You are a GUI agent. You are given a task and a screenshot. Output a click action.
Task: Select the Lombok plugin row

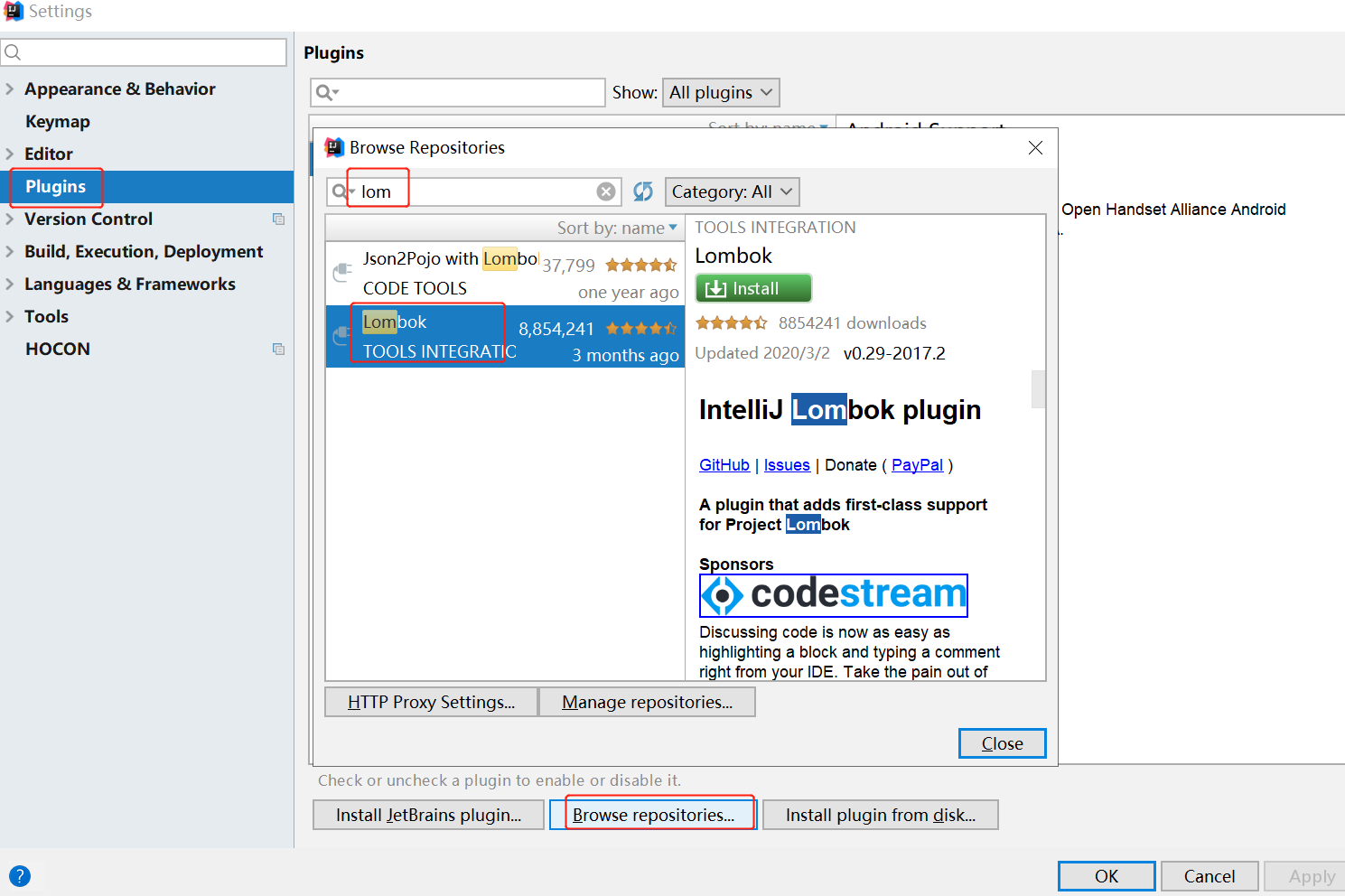tap(505, 336)
